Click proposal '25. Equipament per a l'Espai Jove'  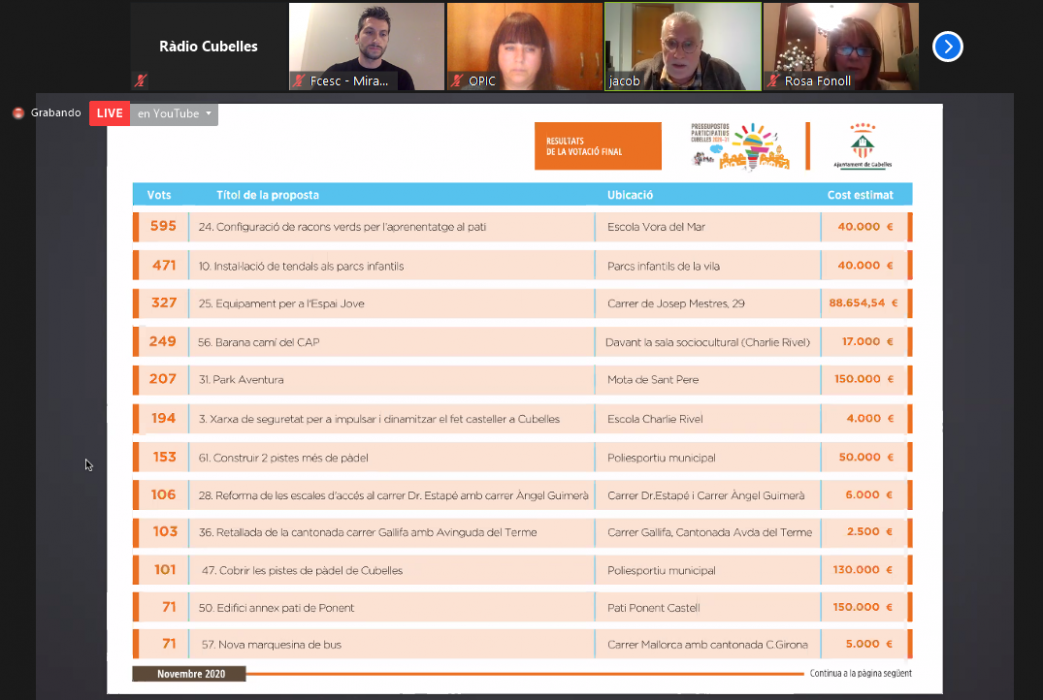281,303
